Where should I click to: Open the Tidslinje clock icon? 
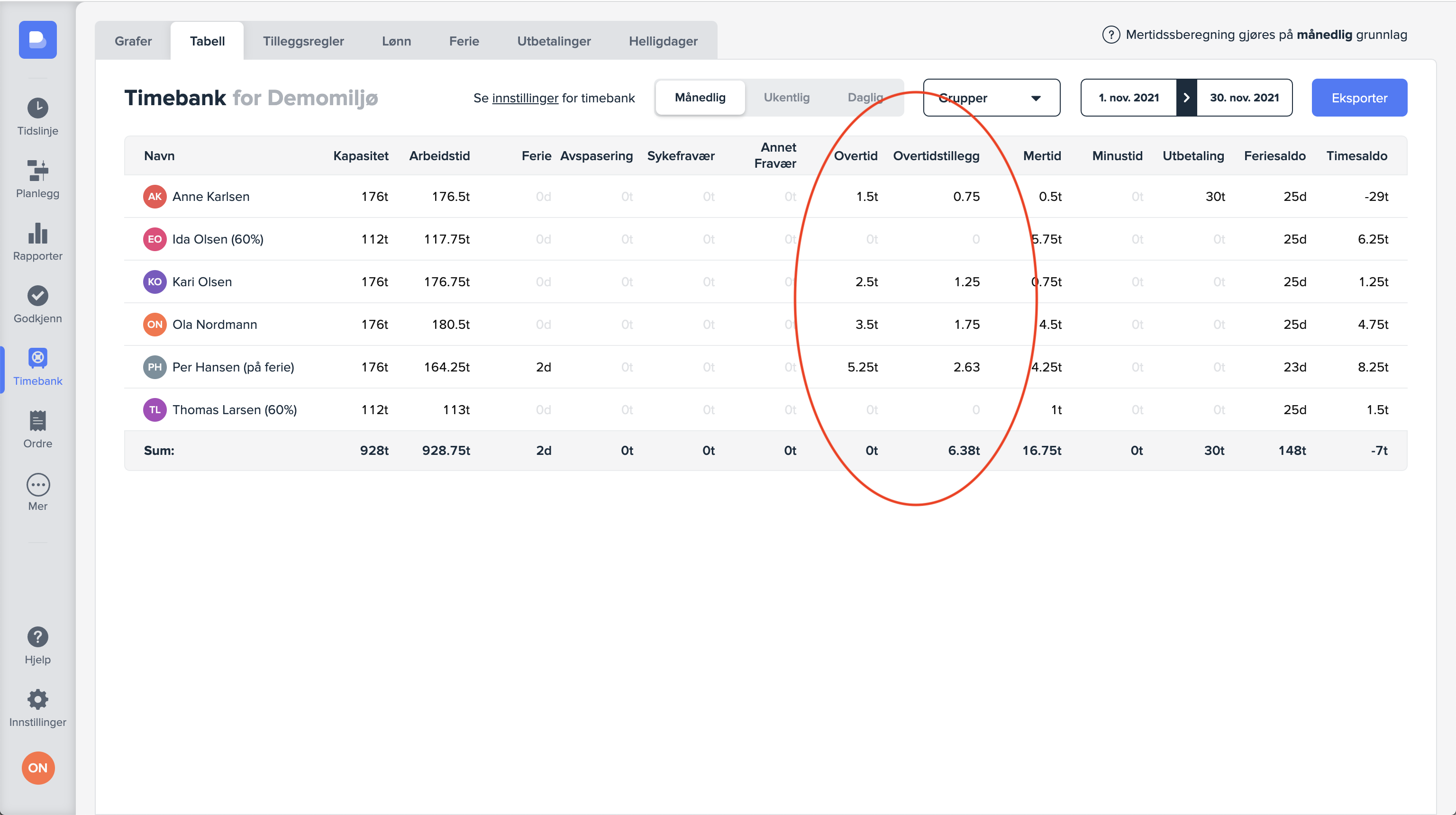tap(38, 108)
